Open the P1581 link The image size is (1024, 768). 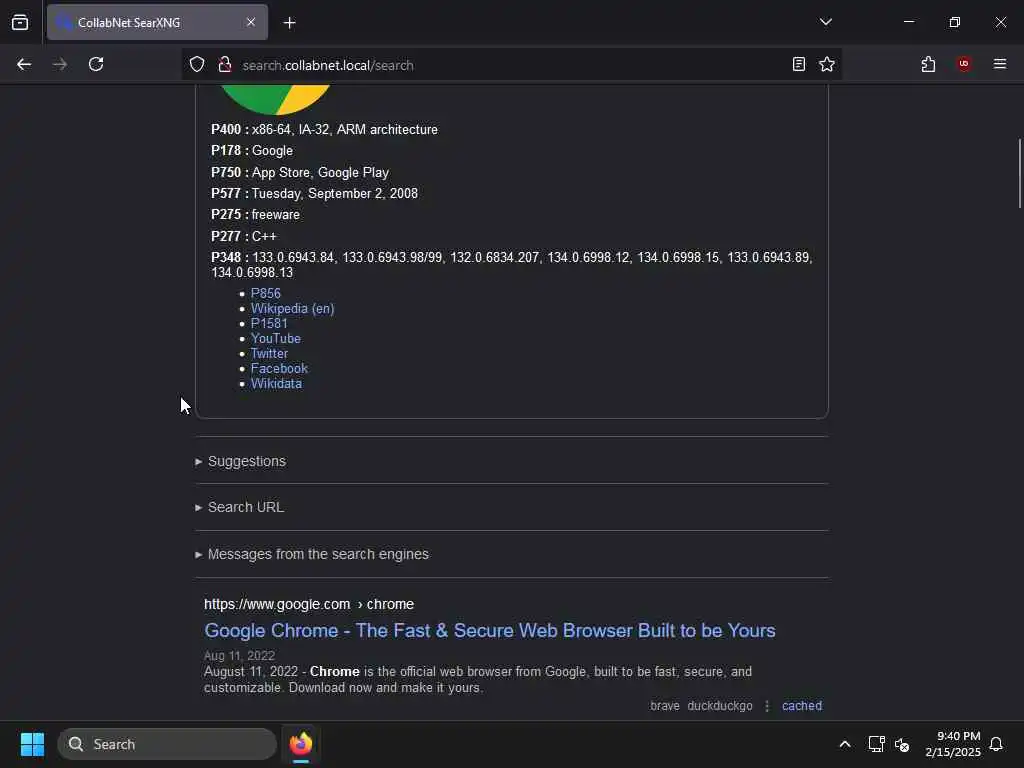click(269, 323)
